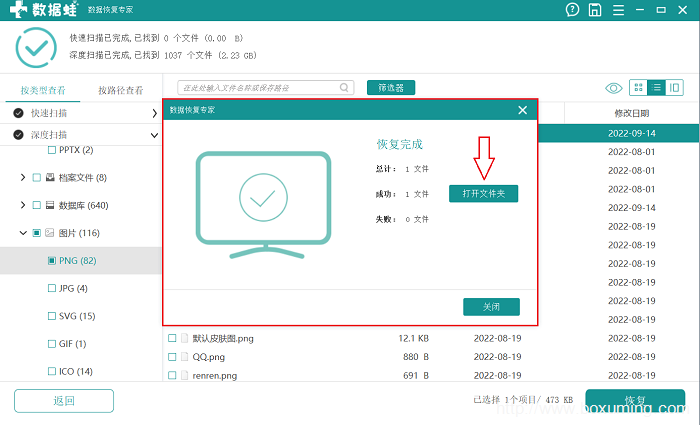700x425 pixels.
Task: Click the 档案文件 archive icon
Action: click(50, 178)
